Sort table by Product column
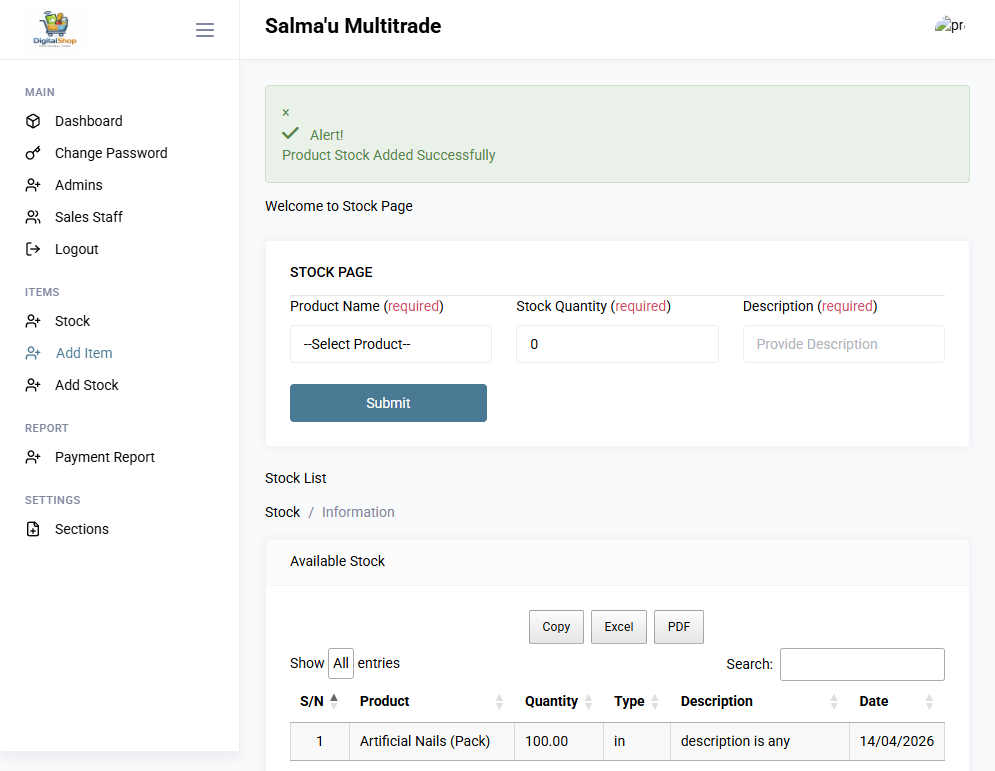This screenshot has height=771, width=995. (432, 701)
